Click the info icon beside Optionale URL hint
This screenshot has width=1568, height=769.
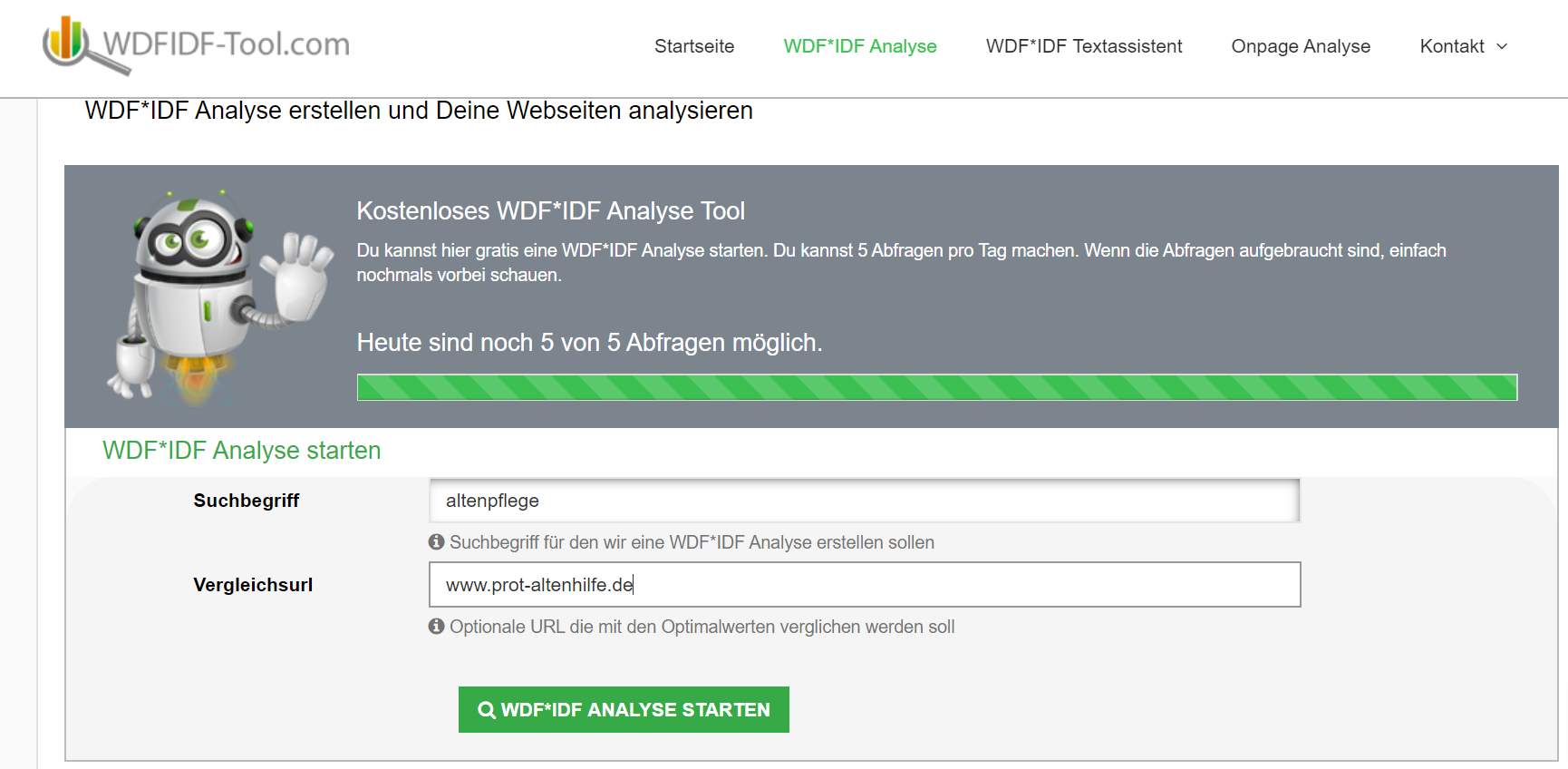click(x=437, y=626)
